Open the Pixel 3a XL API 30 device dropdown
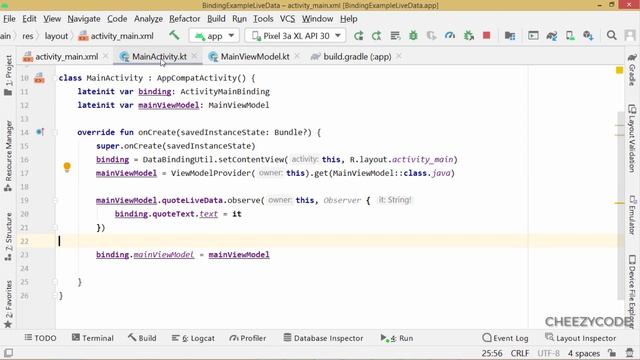 [x=296, y=36]
